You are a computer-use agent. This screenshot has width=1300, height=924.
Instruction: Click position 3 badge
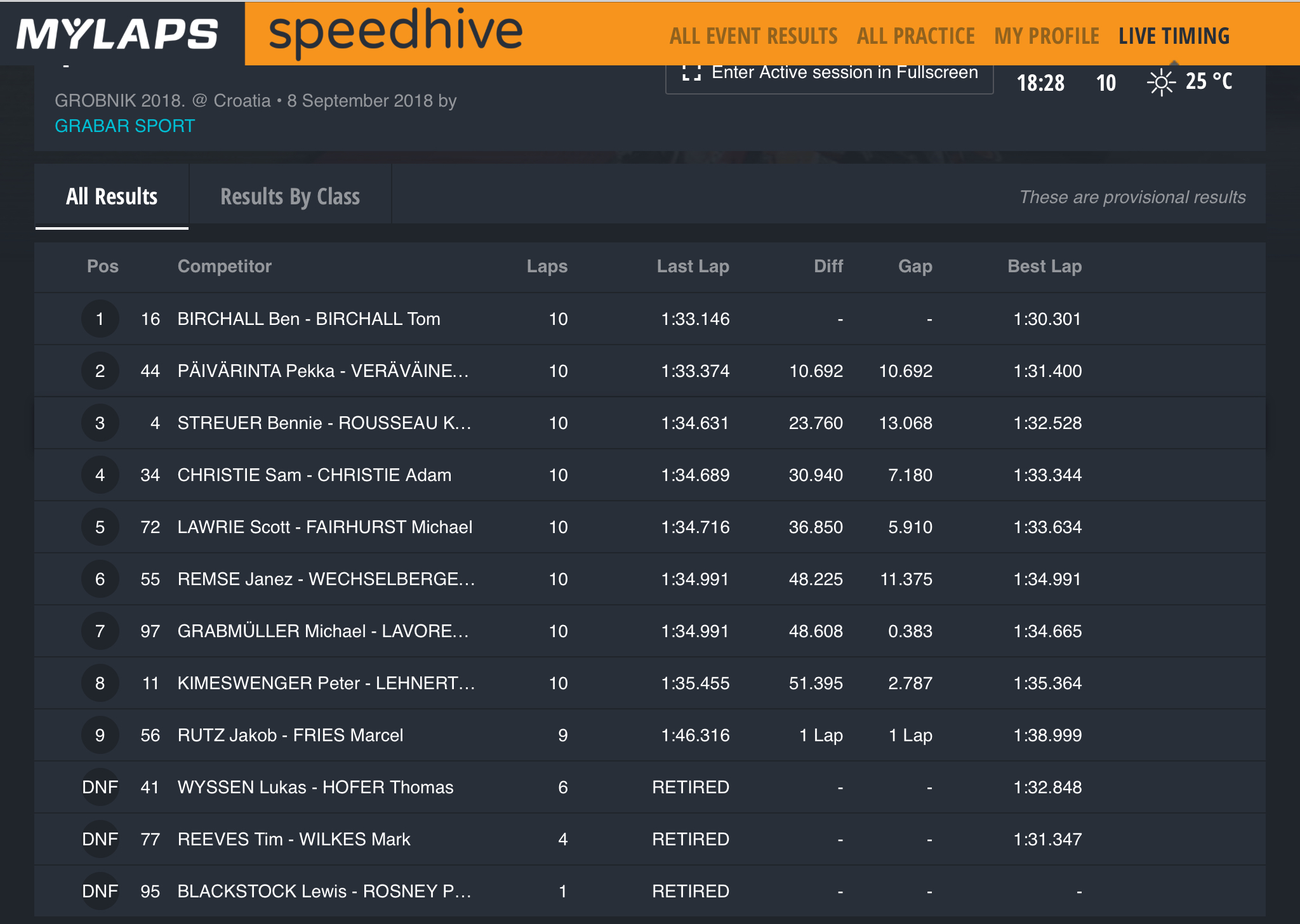[100, 423]
